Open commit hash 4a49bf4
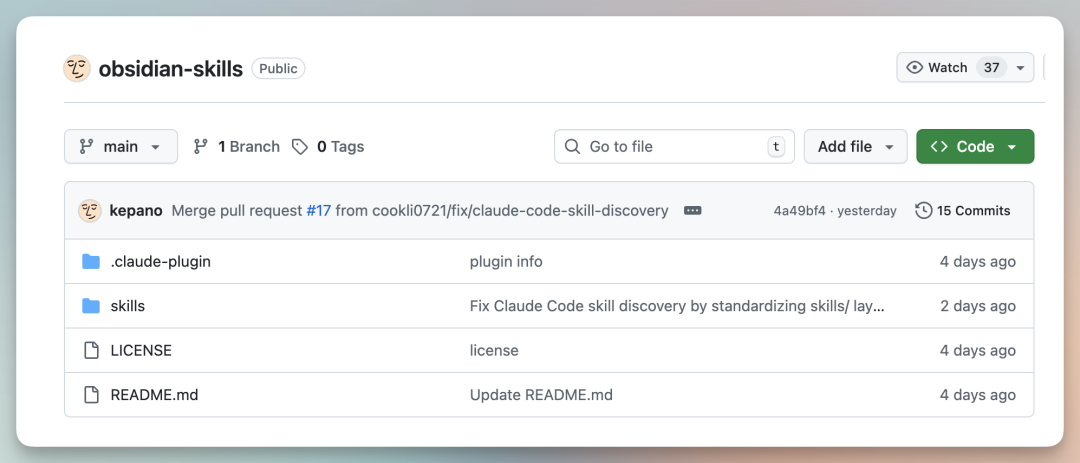The height and width of the screenshot is (463, 1080). pos(799,211)
